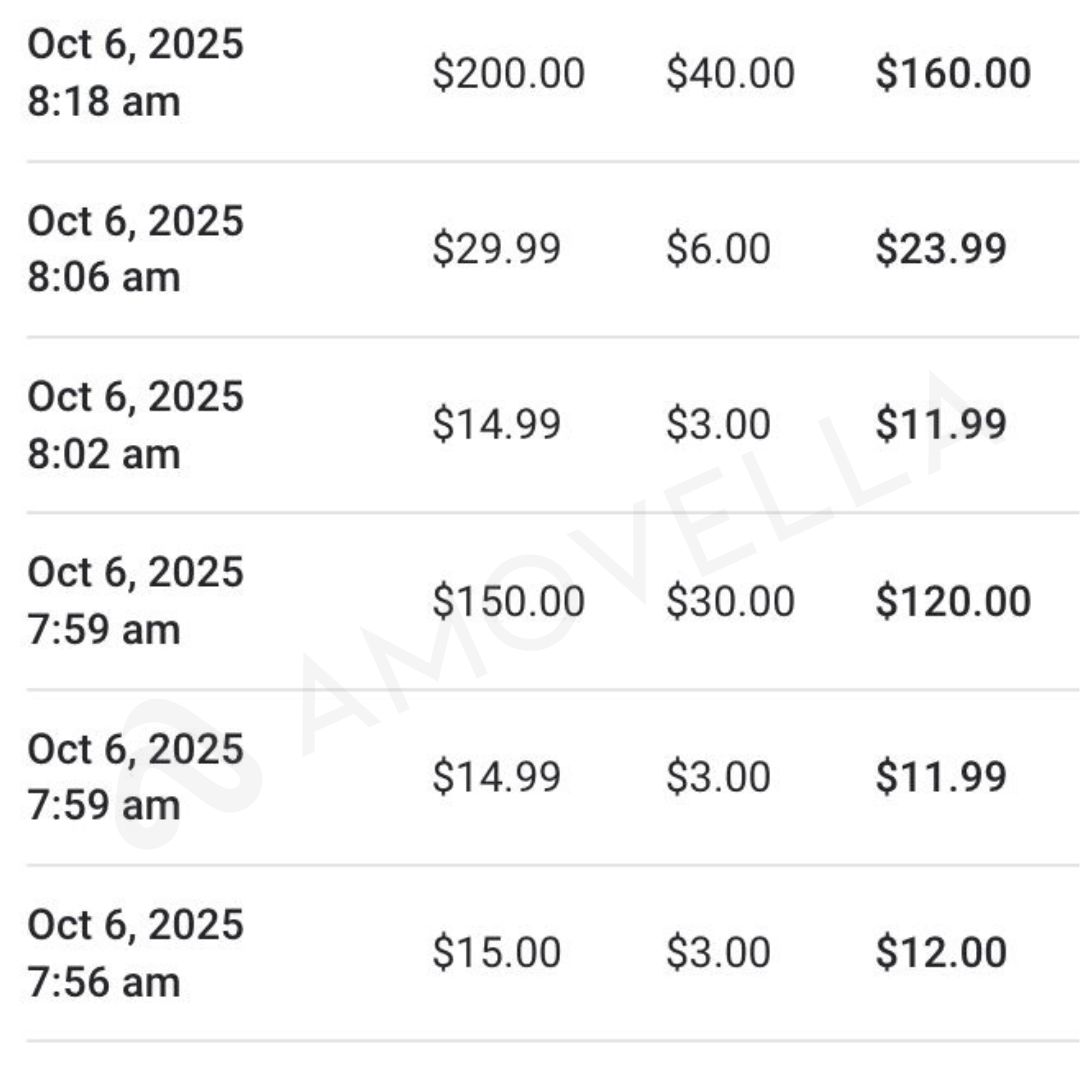Click the $6.00 fee value

tap(718, 249)
